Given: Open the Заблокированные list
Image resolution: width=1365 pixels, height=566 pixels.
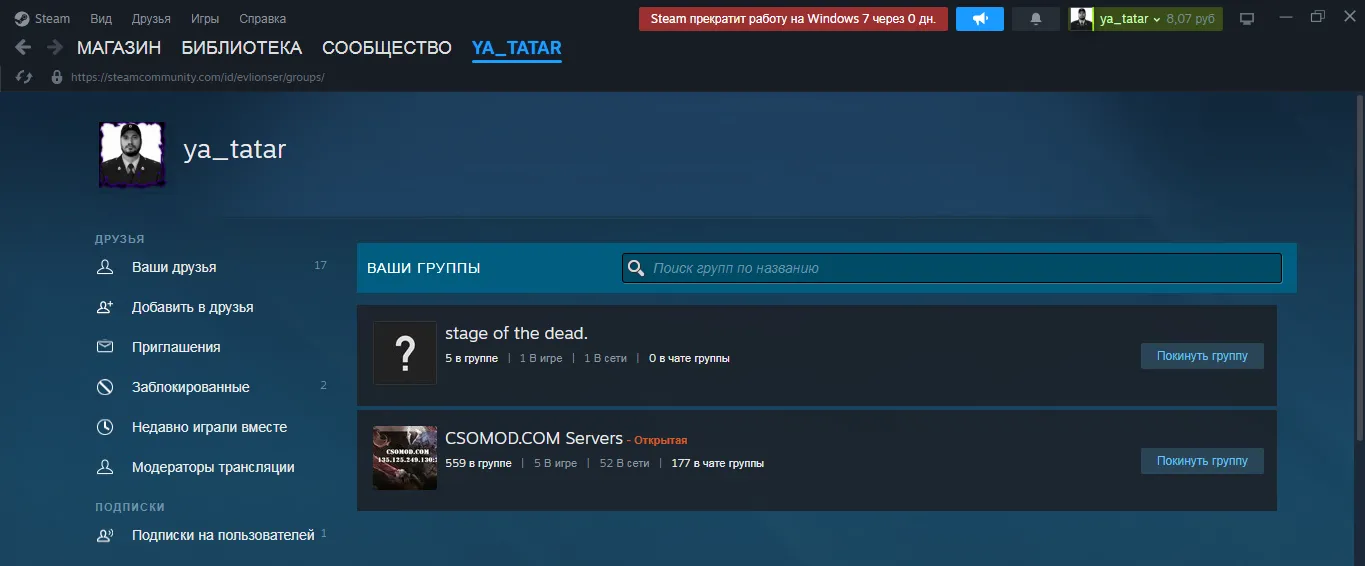Looking at the screenshot, I should [x=190, y=387].
